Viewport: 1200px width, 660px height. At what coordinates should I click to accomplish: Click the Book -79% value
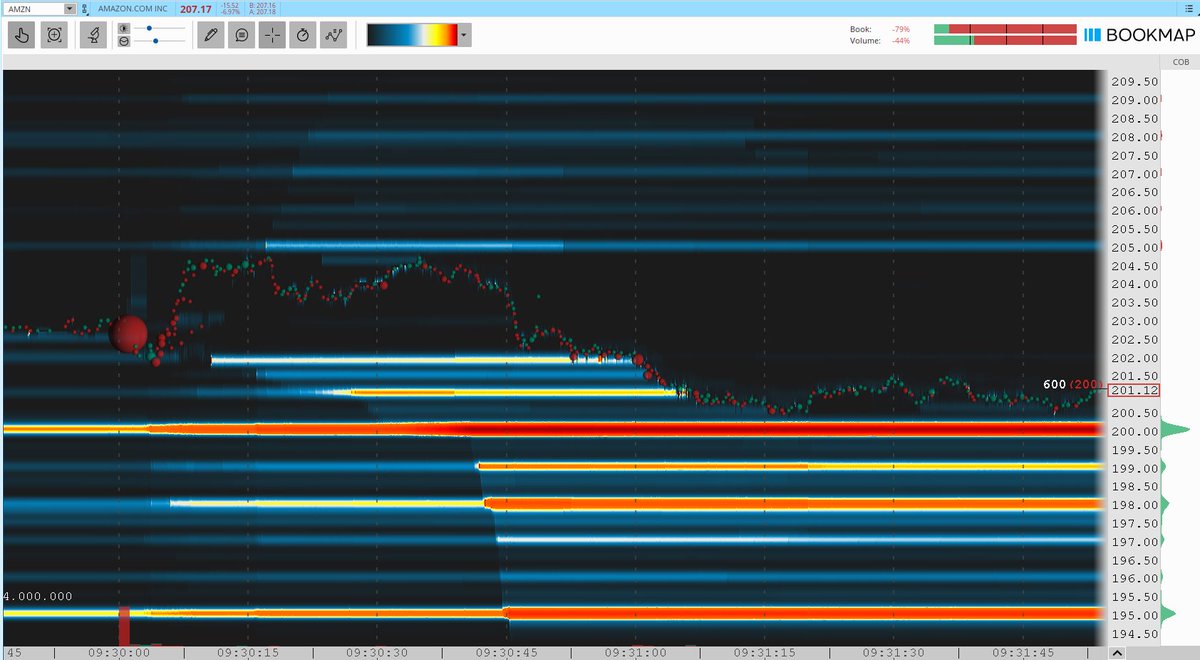tap(900, 29)
